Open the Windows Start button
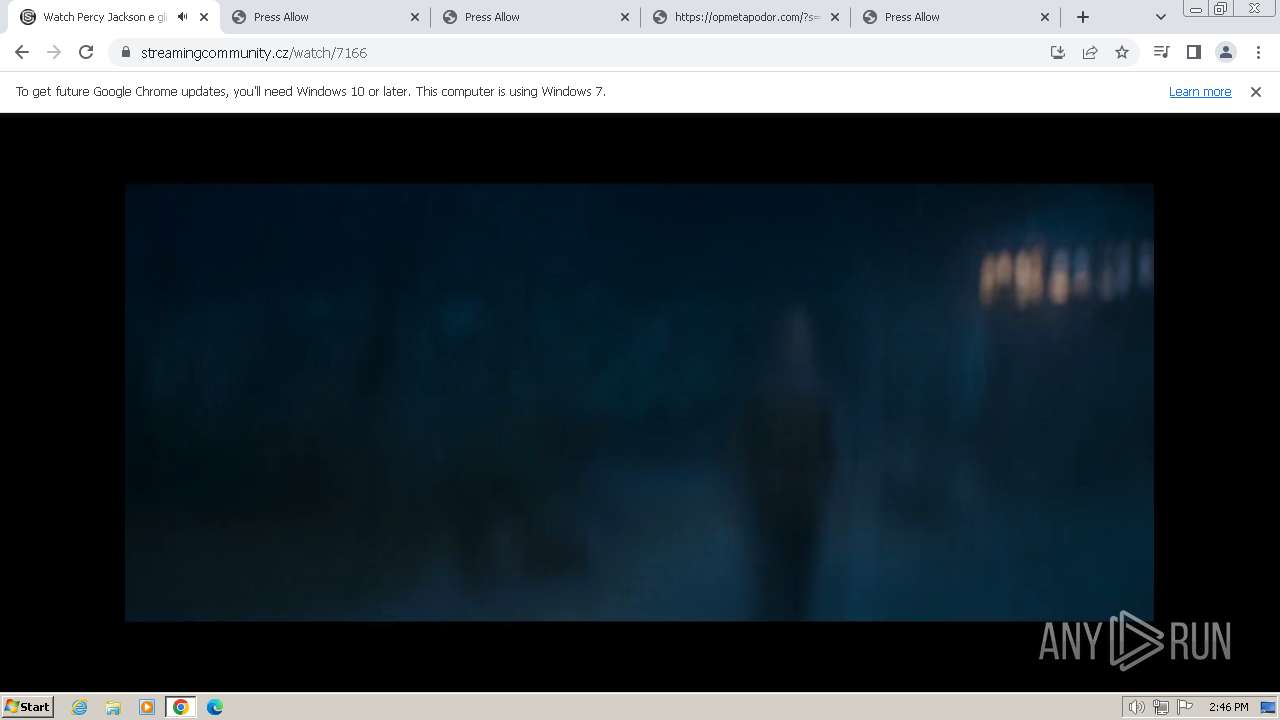 point(28,706)
